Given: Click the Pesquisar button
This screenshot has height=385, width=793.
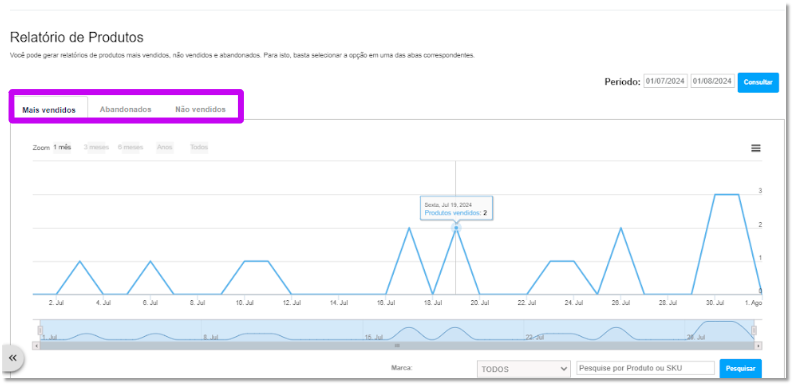Looking at the screenshot, I should click(x=740, y=369).
